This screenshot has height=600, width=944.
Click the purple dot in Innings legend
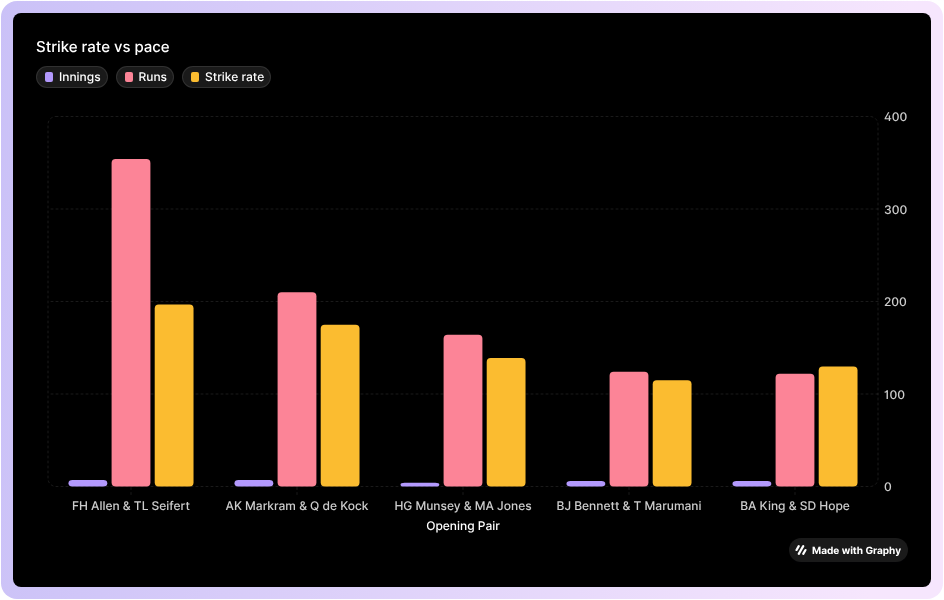(x=49, y=77)
